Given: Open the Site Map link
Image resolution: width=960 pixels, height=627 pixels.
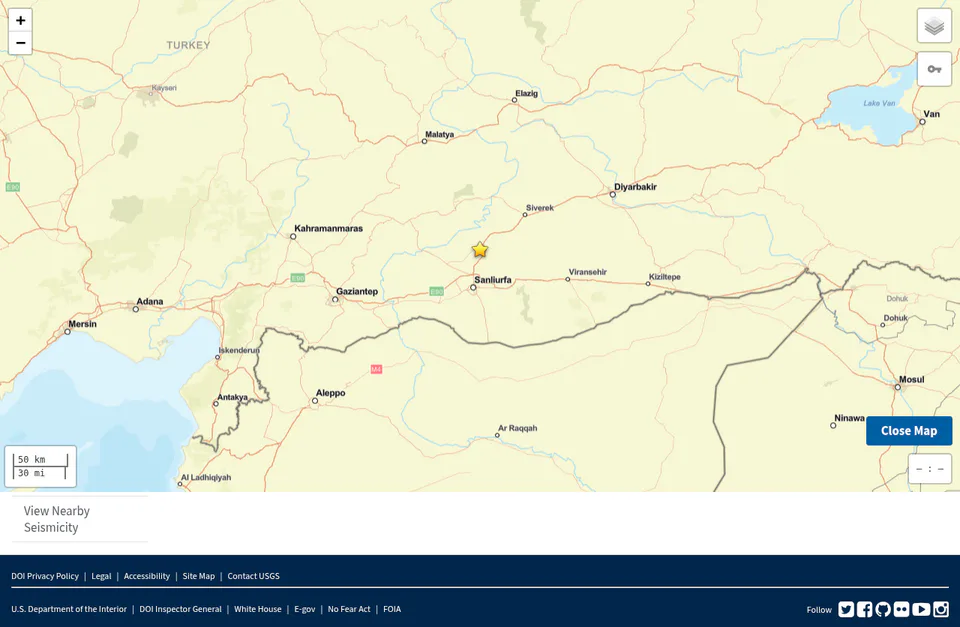Looking at the screenshot, I should pos(198,576).
